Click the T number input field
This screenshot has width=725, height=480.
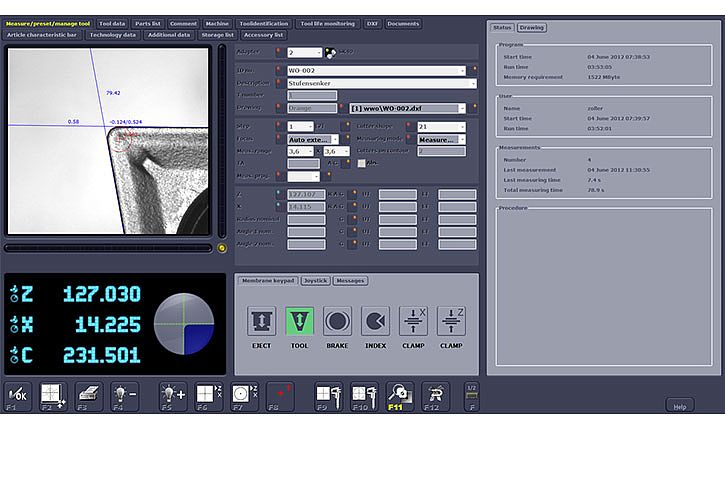312,96
